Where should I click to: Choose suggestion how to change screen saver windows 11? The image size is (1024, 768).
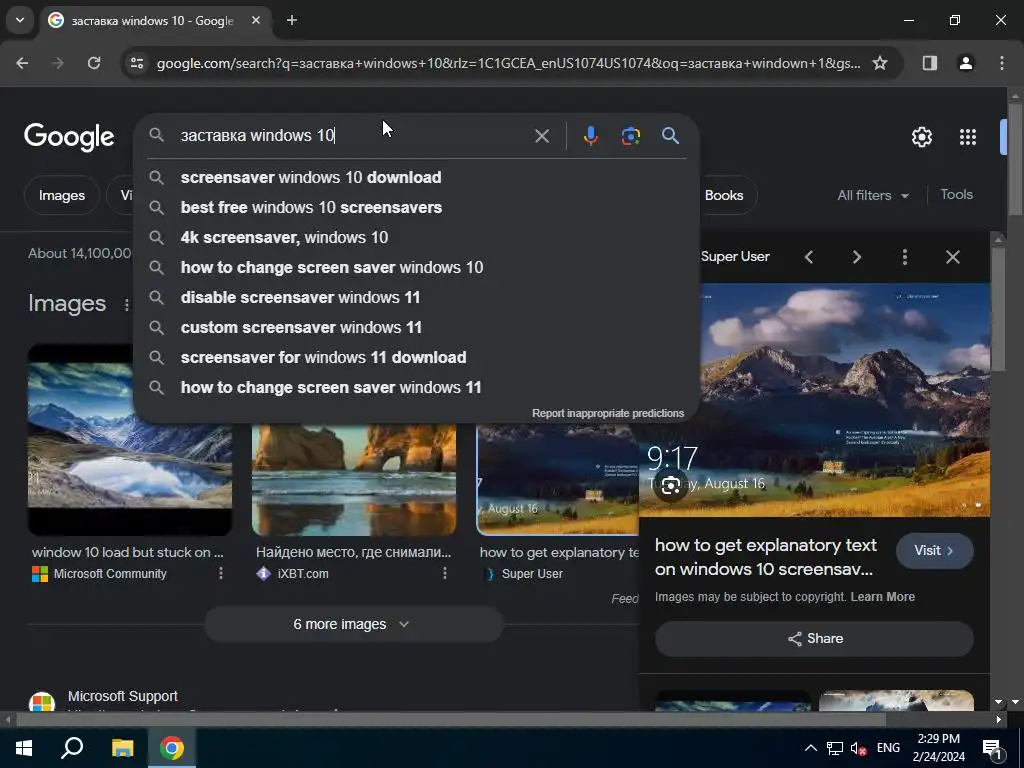pyautogui.click(x=417, y=388)
